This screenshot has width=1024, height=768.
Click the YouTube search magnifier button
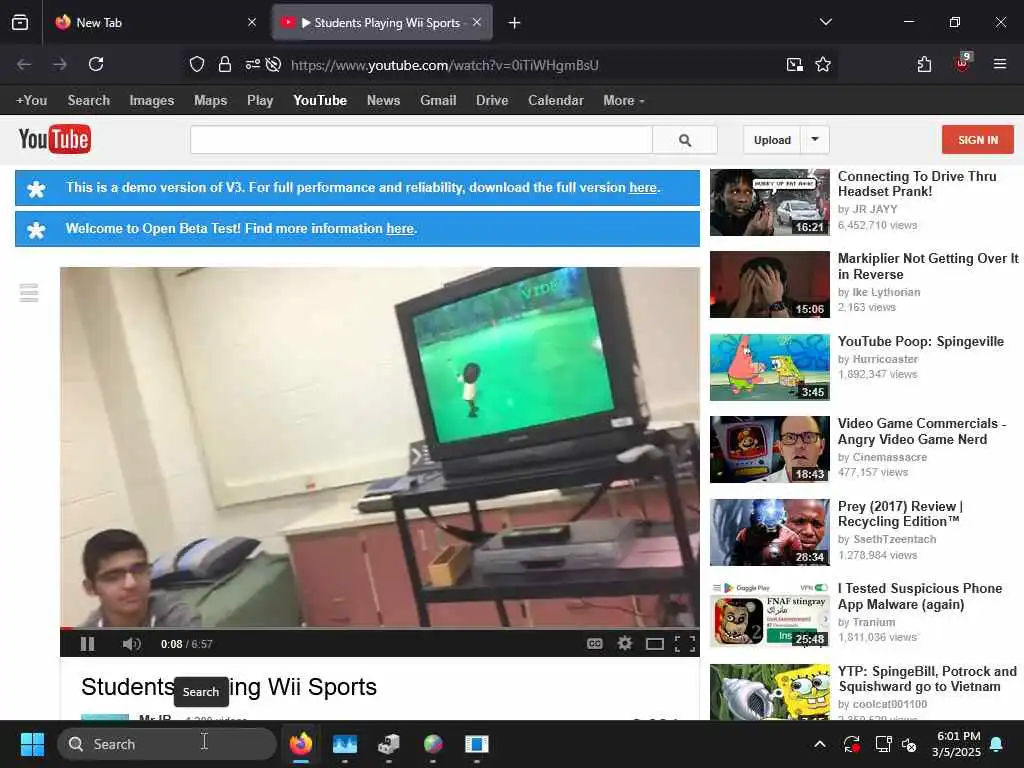(685, 140)
